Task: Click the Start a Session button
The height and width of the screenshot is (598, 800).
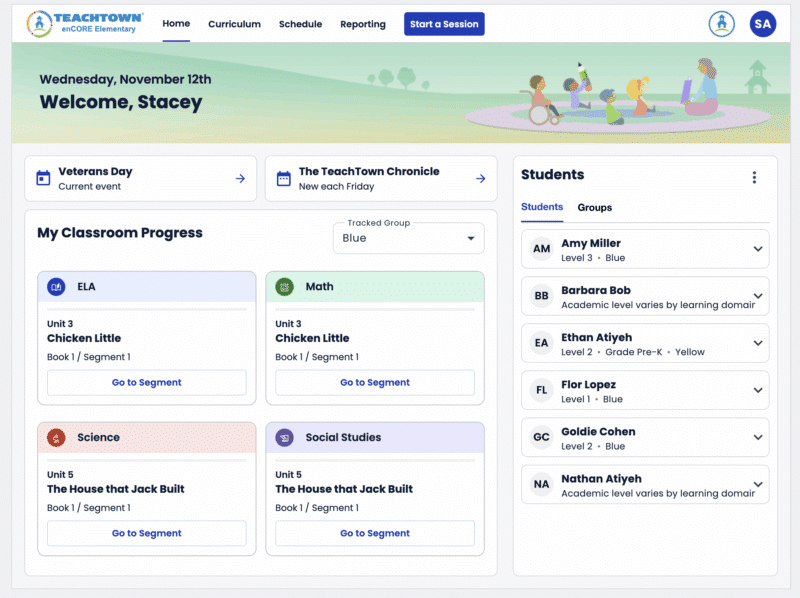Action: (x=444, y=24)
